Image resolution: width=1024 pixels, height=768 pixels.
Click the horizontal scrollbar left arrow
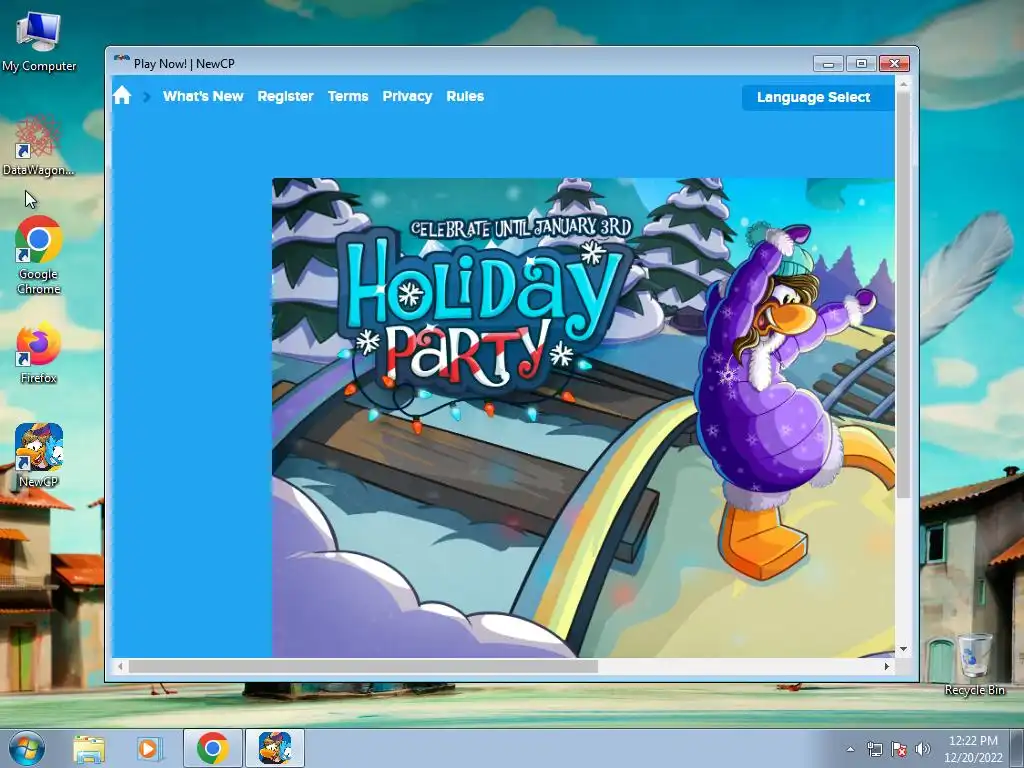pos(120,666)
